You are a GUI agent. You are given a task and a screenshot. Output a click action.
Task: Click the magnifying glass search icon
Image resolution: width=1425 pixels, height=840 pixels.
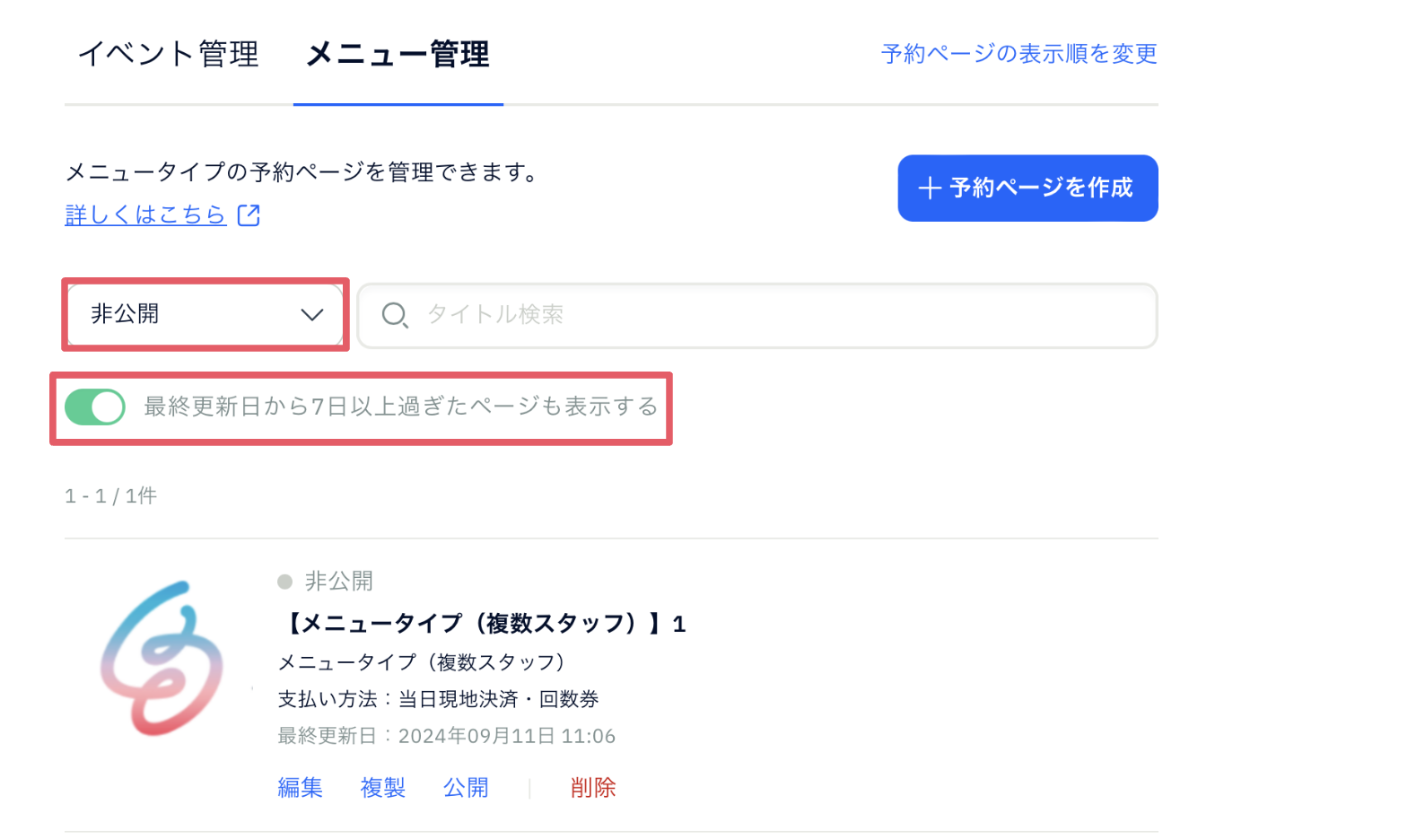point(396,315)
